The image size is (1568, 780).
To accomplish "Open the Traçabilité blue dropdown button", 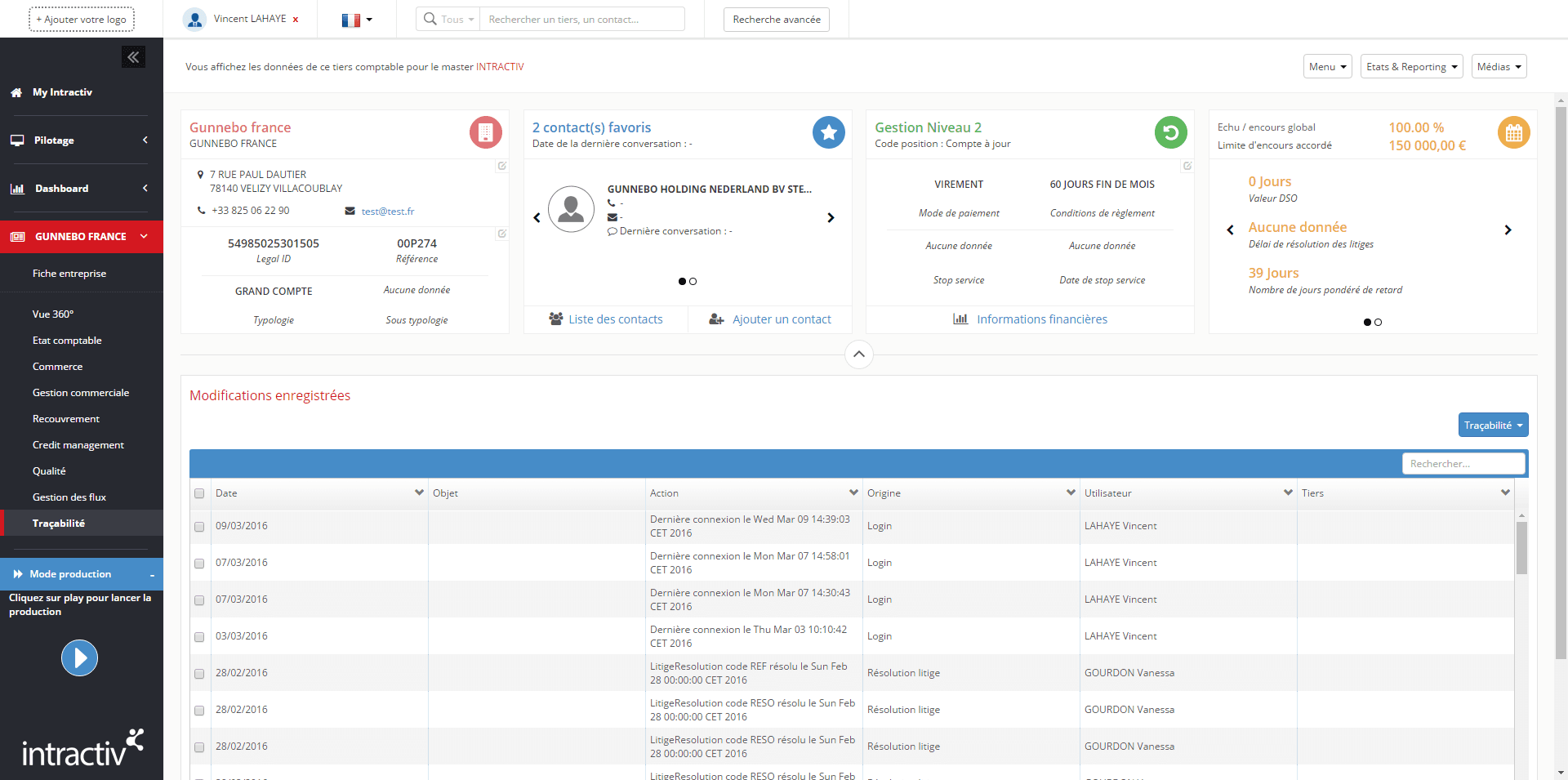I will point(1492,426).
